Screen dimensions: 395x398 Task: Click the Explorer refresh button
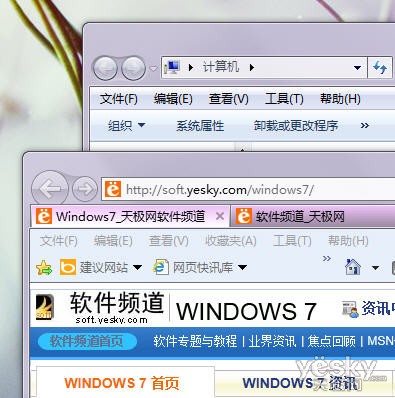click(380, 68)
